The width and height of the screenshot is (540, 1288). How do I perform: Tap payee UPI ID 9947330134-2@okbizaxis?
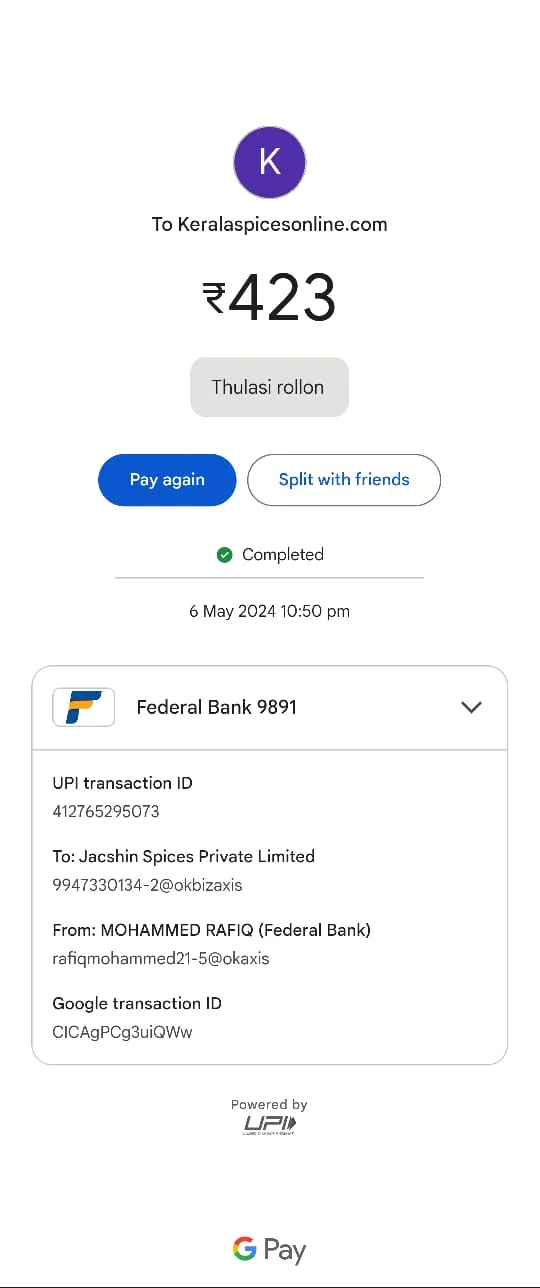(147, 885)
